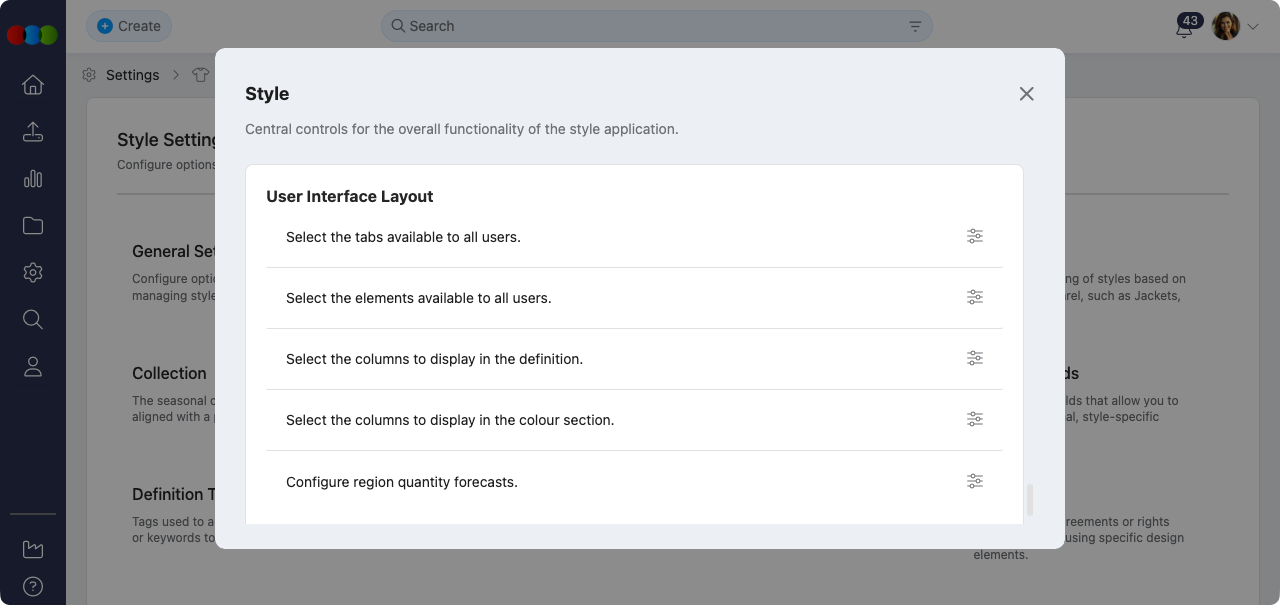Navigate to Settings via the breadcrumb
The image size is (1280, 605).
(x=131, y=74)
